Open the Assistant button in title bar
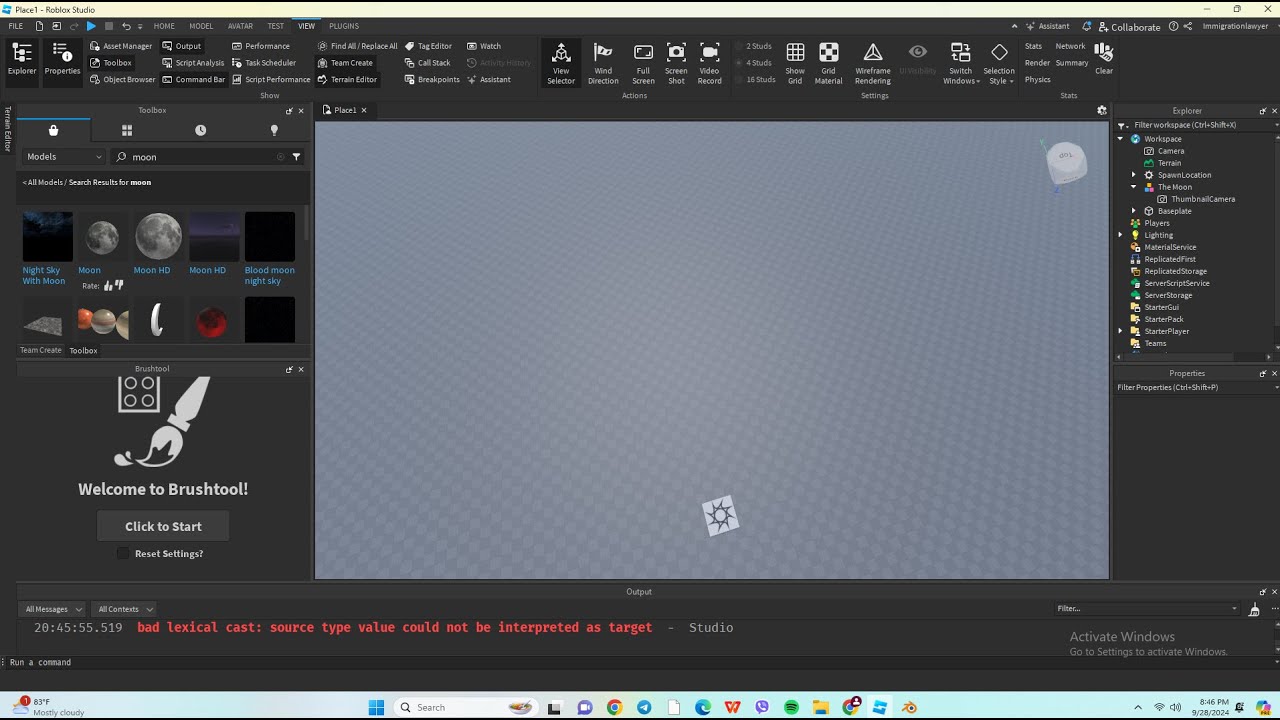The width and height of the screenshot is (1280, 720). (x=1047, y=26)
